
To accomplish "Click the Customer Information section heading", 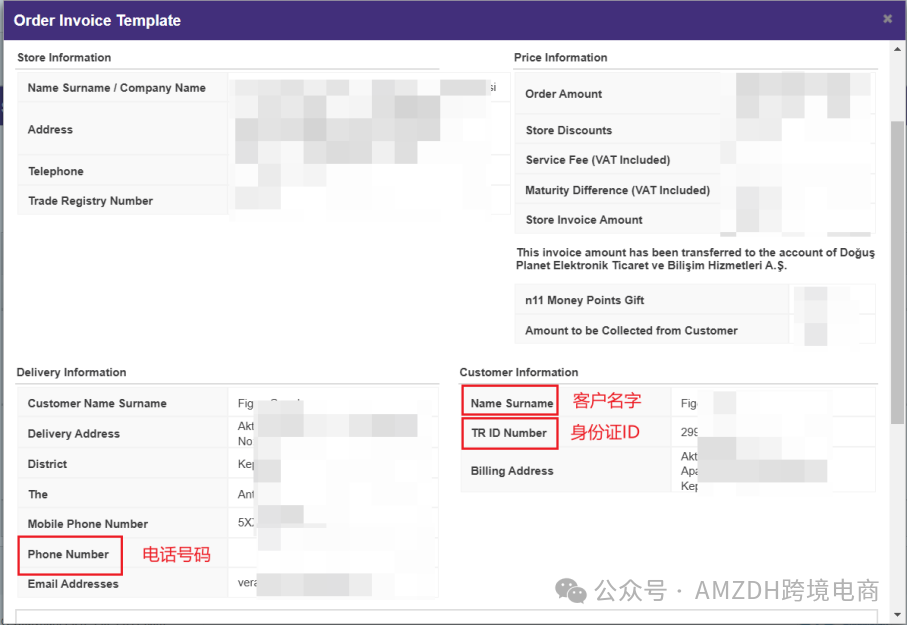I will pos(518,373).
